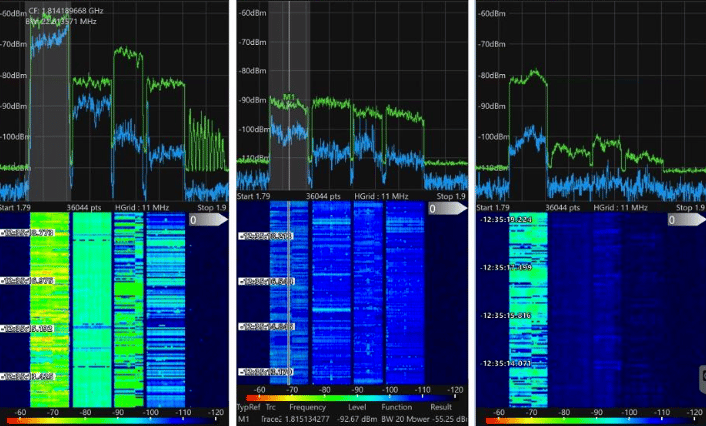Click the CF 1.814189668 GHz readout

click(x=66, y=11)
